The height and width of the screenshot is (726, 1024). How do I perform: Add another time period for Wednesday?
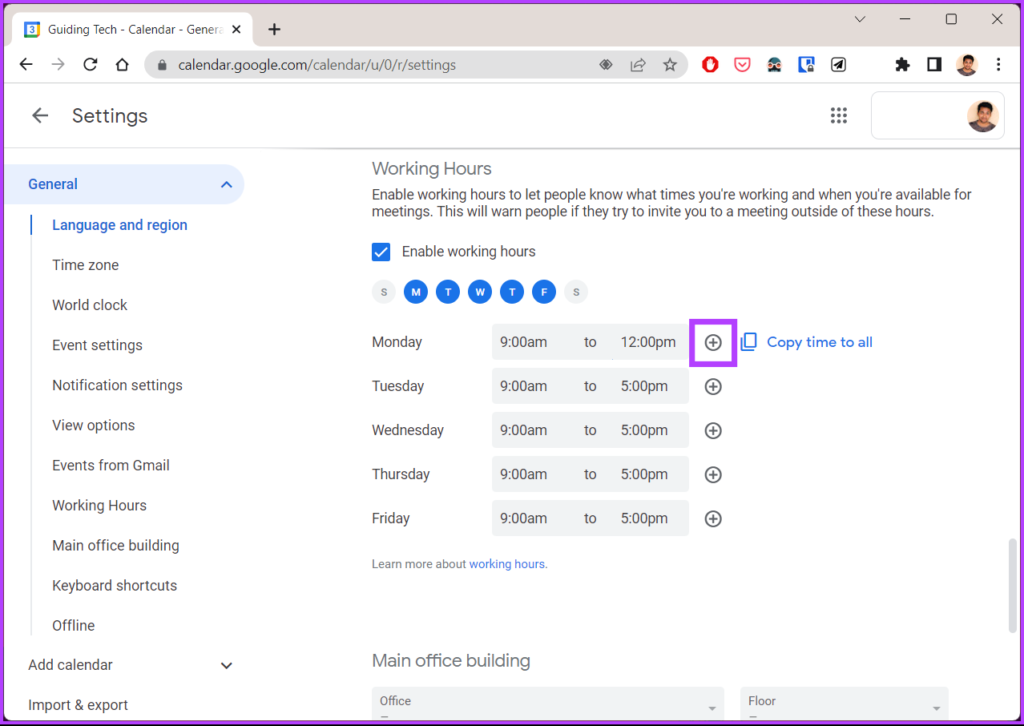pos(713,430)
